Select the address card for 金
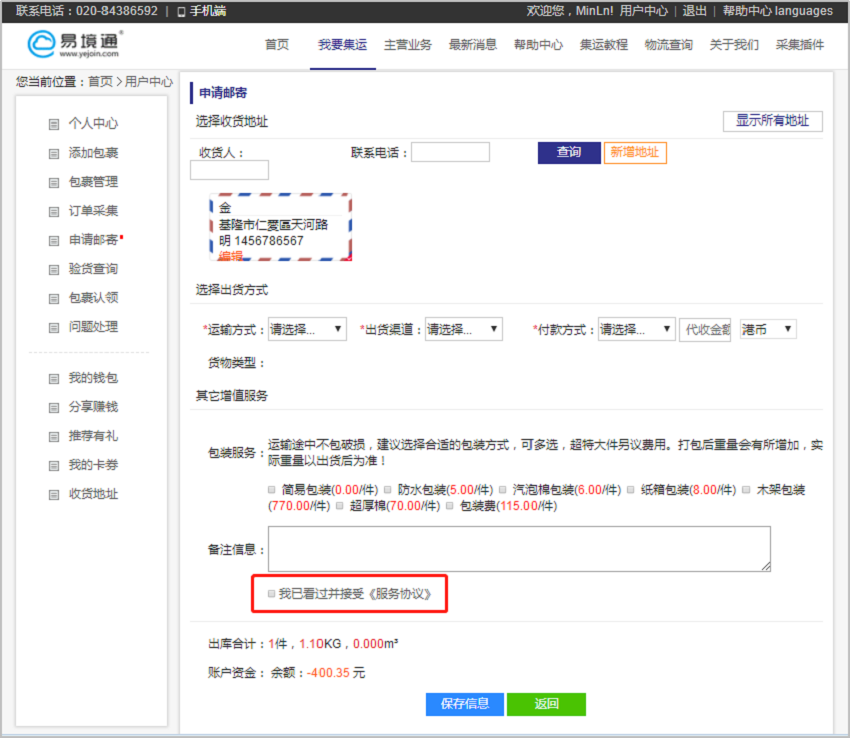The image size is (850, 738). tap(281, 227)
